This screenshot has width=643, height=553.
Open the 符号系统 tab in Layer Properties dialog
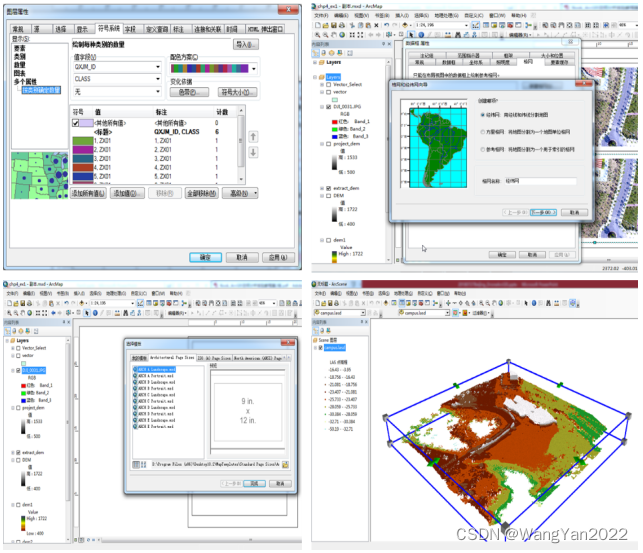(x=109, y=28)
